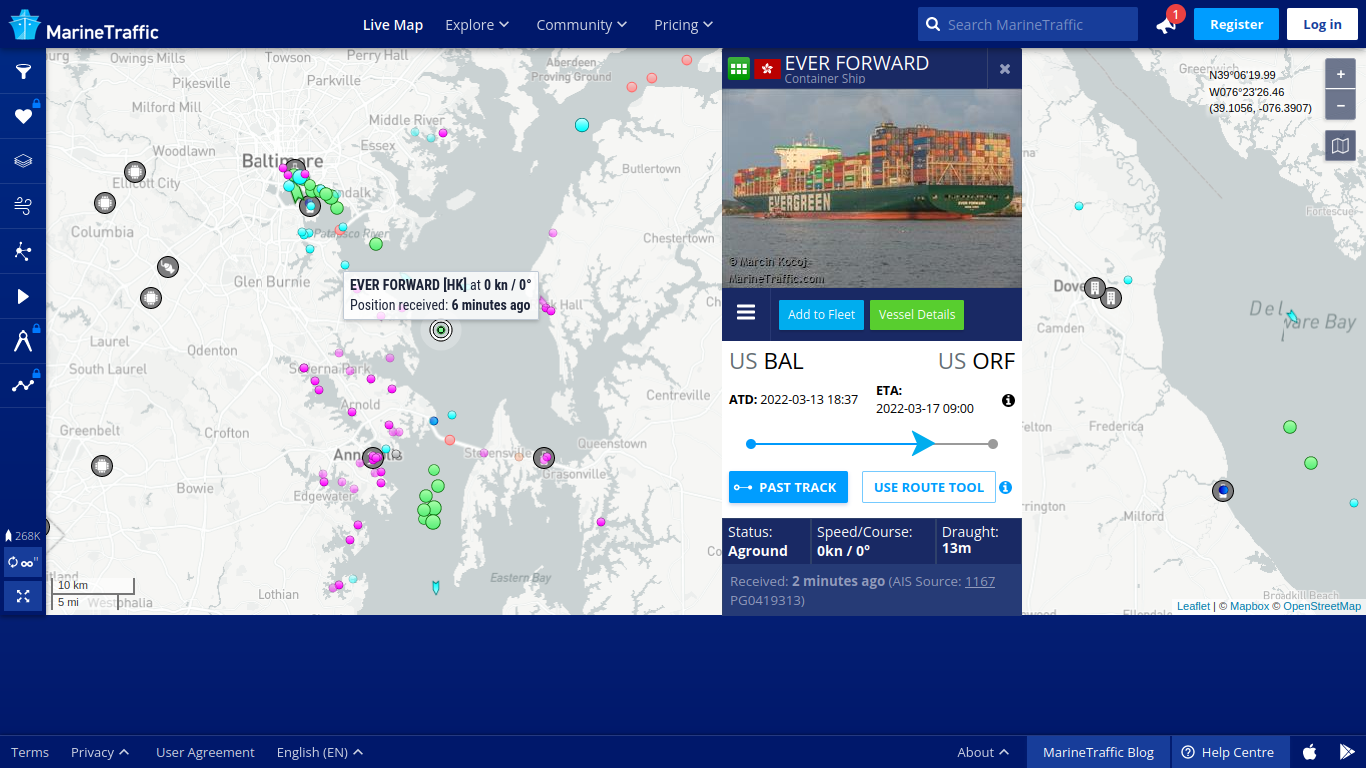1366x768 pixels.
Task: Click the Hong Kong flag icon
Action: 768,68
